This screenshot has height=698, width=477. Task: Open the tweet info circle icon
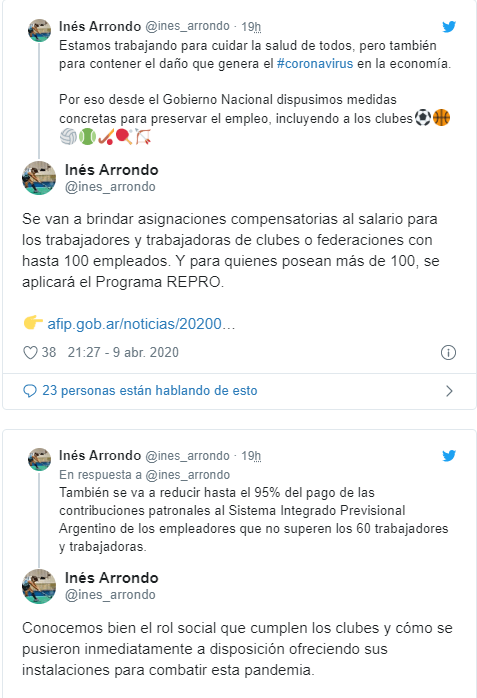(x=448, y=353)
